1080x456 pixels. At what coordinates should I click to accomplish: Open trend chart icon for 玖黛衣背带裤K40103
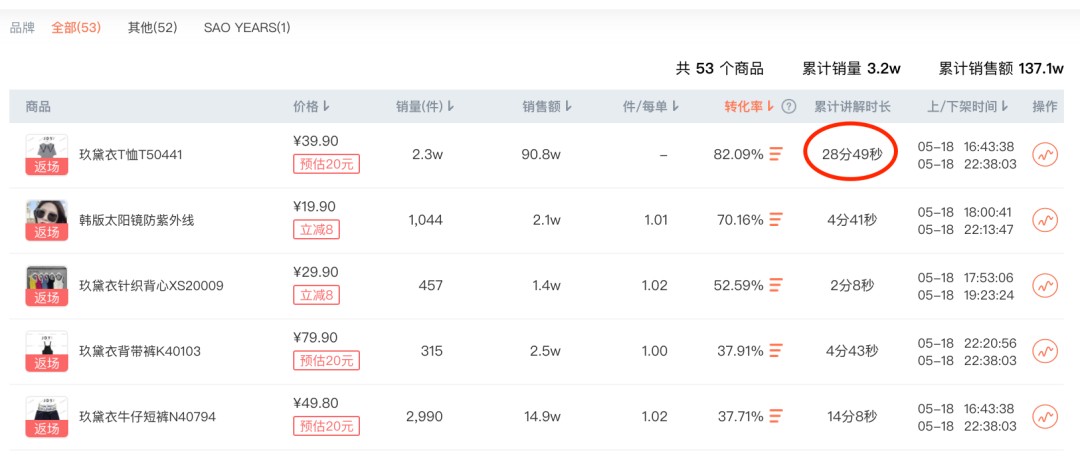[x=1045, y=351]
